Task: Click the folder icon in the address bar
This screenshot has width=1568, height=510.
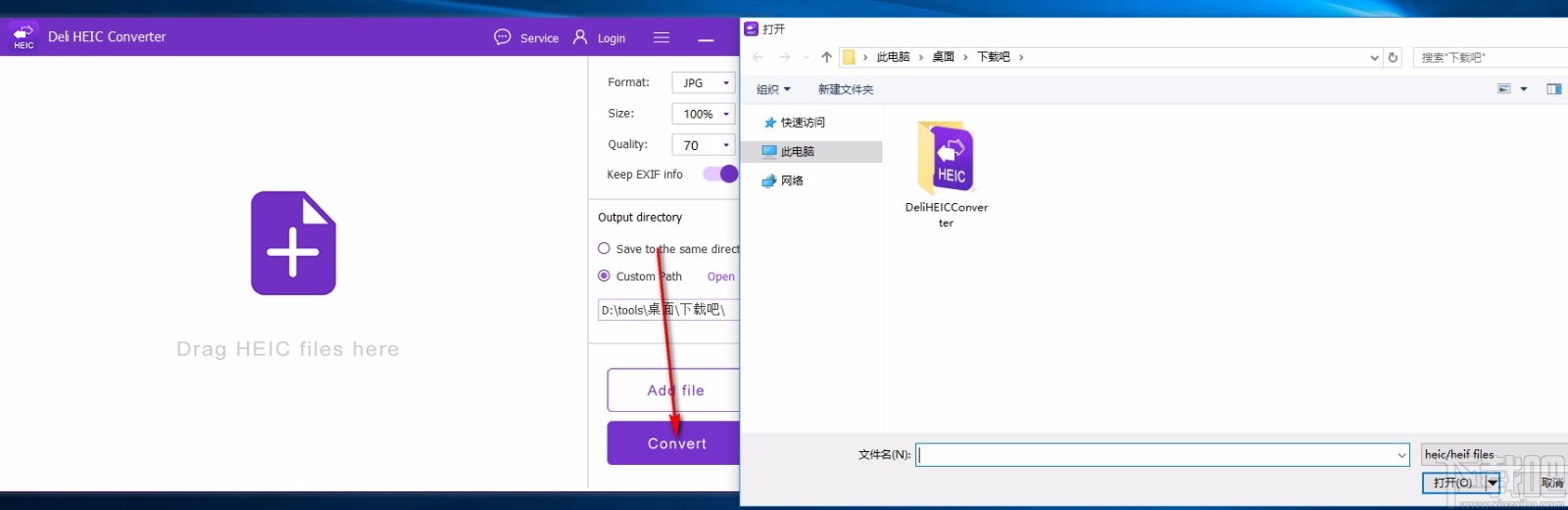Action: point(849,57)
